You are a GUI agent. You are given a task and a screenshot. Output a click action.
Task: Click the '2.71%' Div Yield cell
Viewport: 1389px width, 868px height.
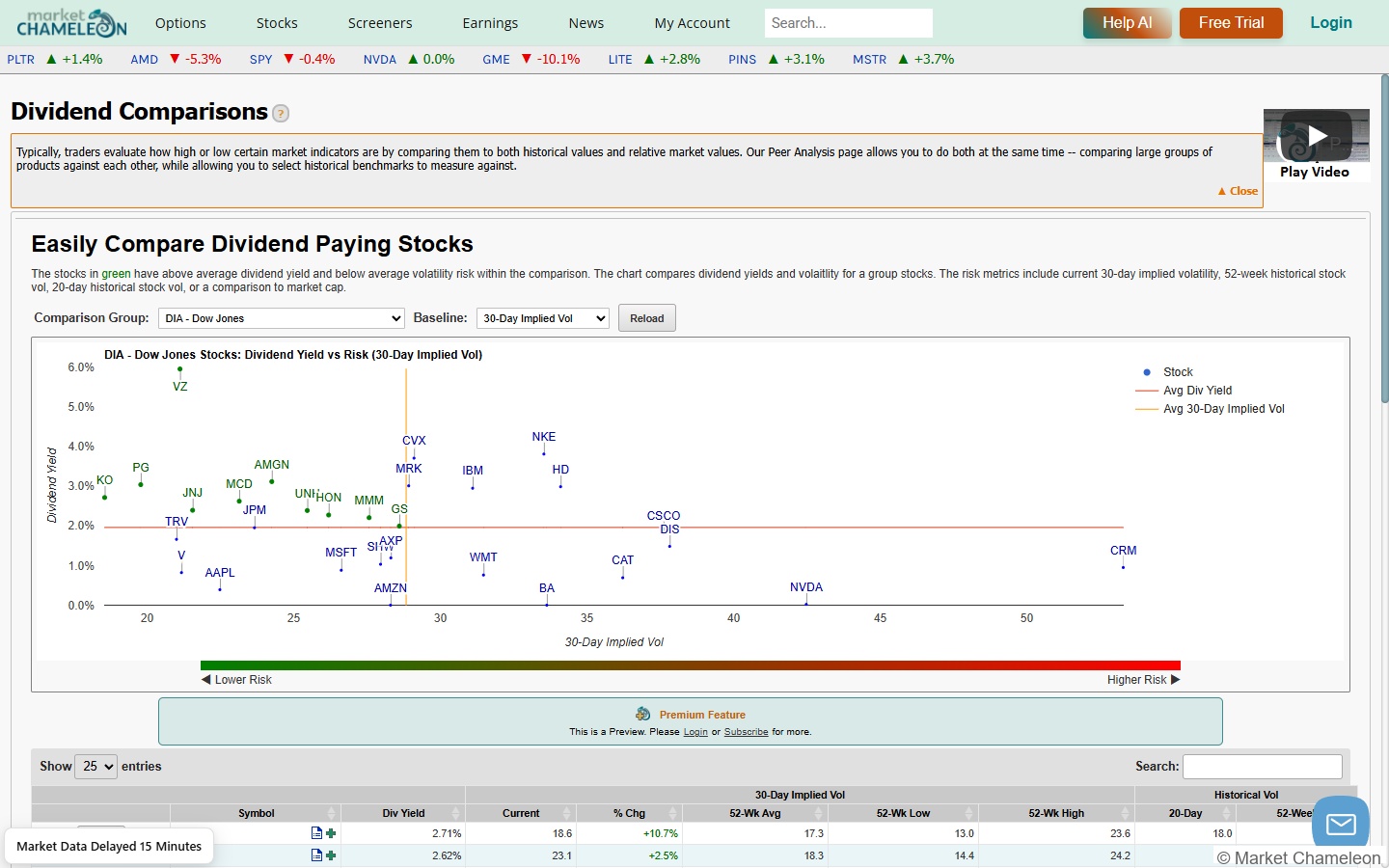click(403, 833)
